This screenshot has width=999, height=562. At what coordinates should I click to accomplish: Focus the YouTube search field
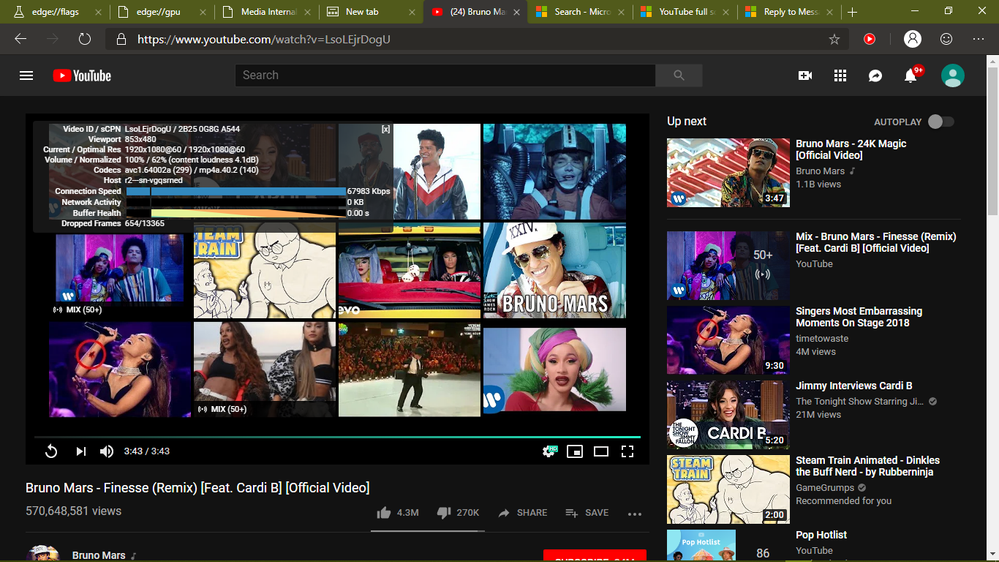click(x=445, y=75)
